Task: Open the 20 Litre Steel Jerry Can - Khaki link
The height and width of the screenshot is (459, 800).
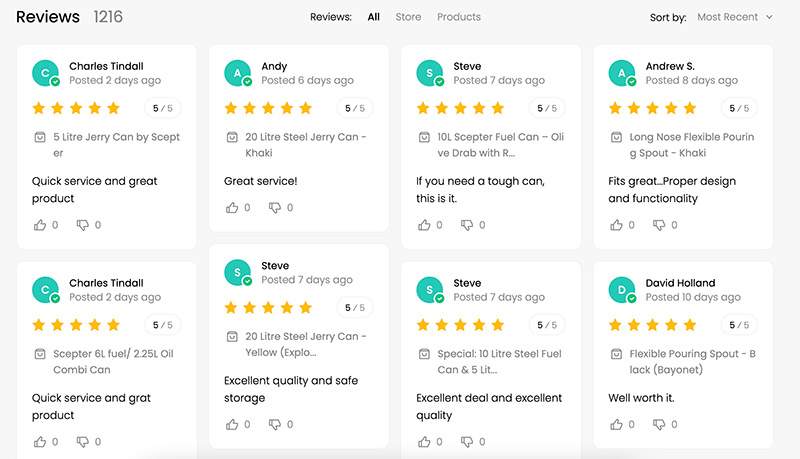Action: 306,145
